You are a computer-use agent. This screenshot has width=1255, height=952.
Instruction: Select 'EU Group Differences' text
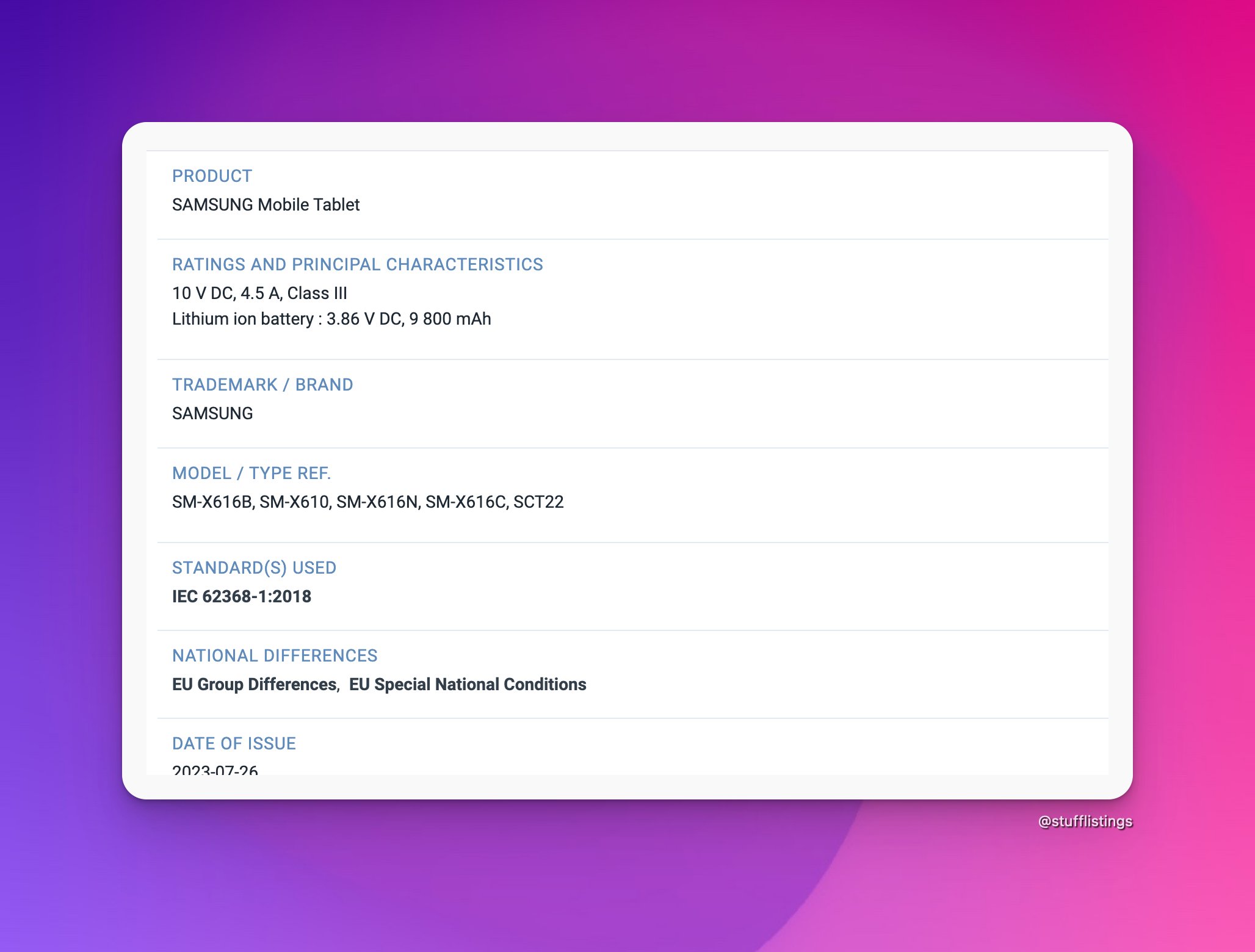(255, 685)
